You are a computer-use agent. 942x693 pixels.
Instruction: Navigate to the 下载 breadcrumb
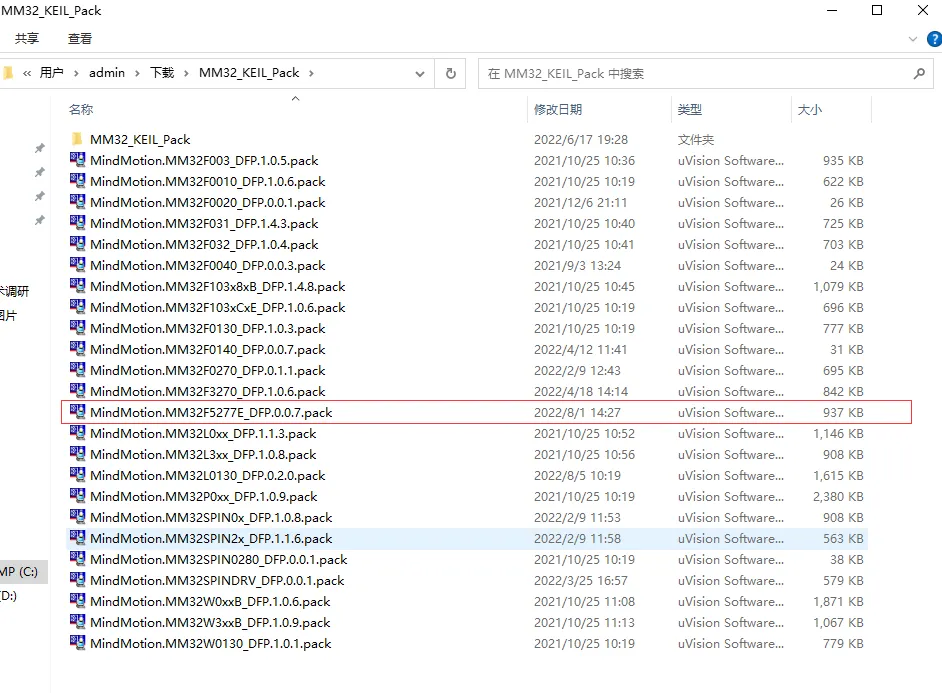pos(162,73)
